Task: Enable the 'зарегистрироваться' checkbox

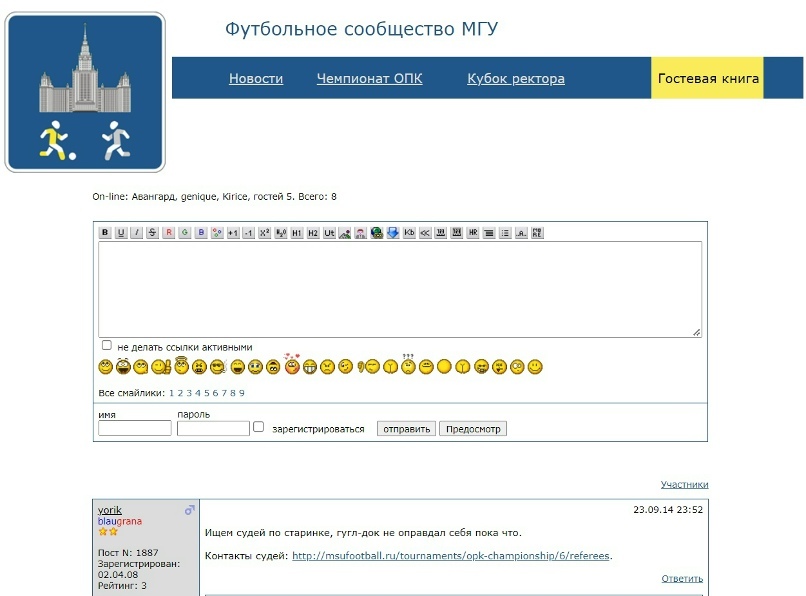Action: coord(258,426)
